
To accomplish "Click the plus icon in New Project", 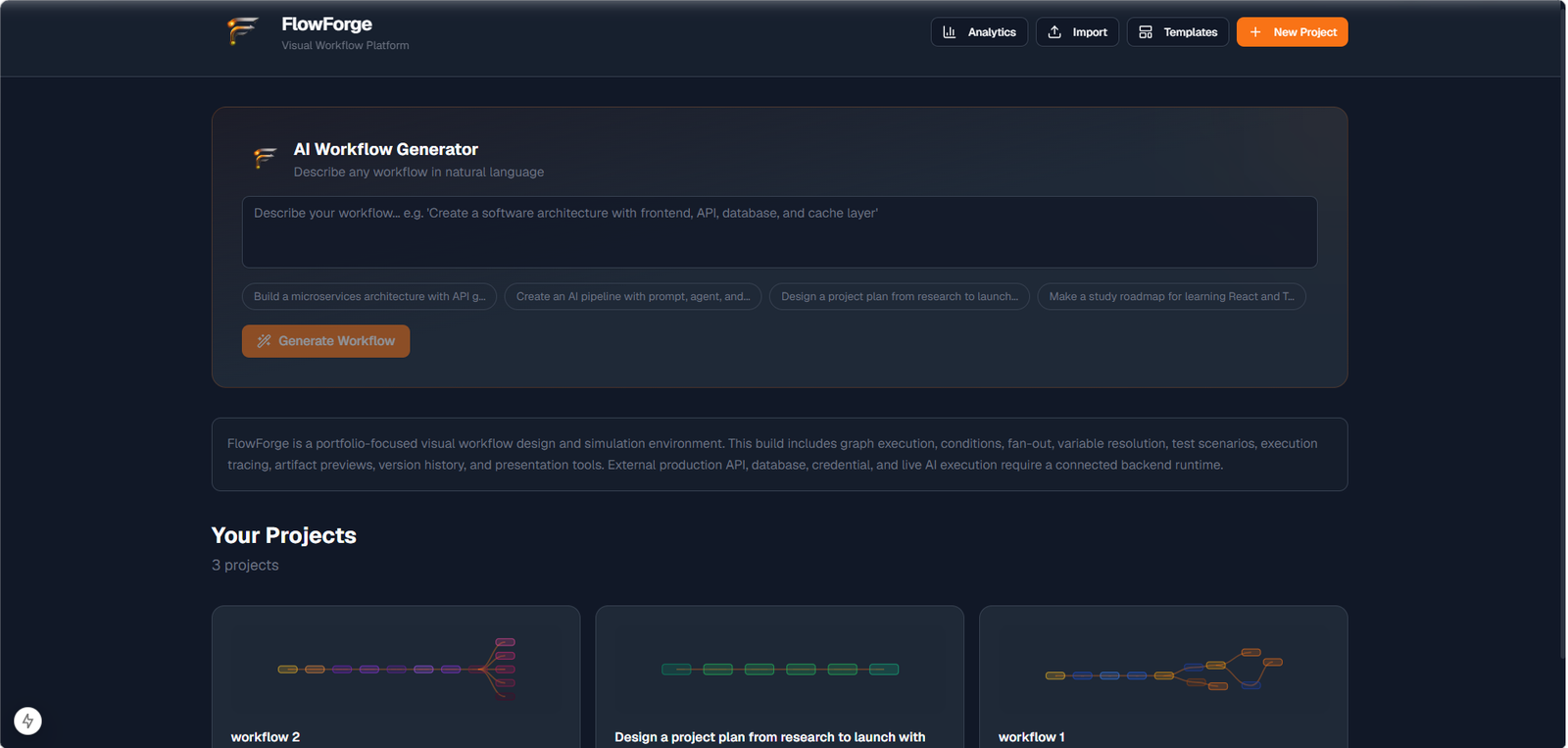I will click(x=1255, y=32).
